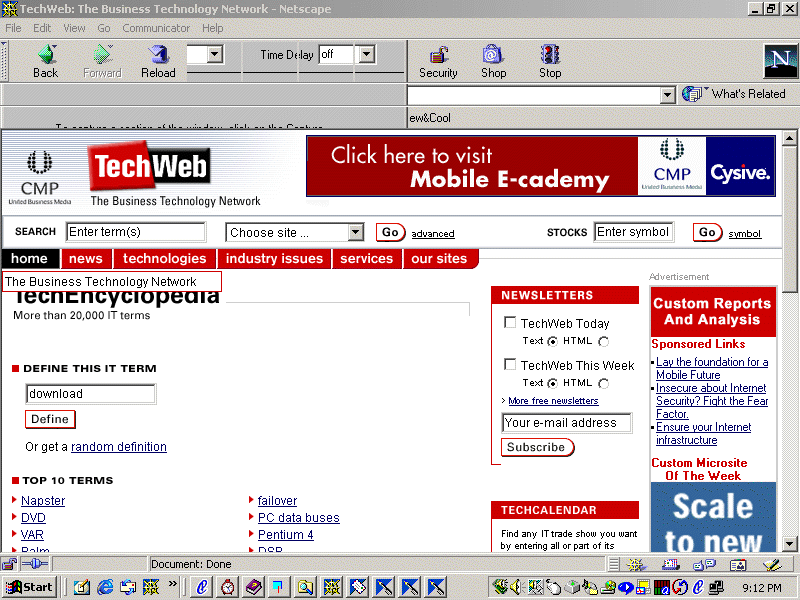Click the Mobile E-cademy banner ad
The height and width of the screenshot is (600, 800).
(x=541, y=166)
